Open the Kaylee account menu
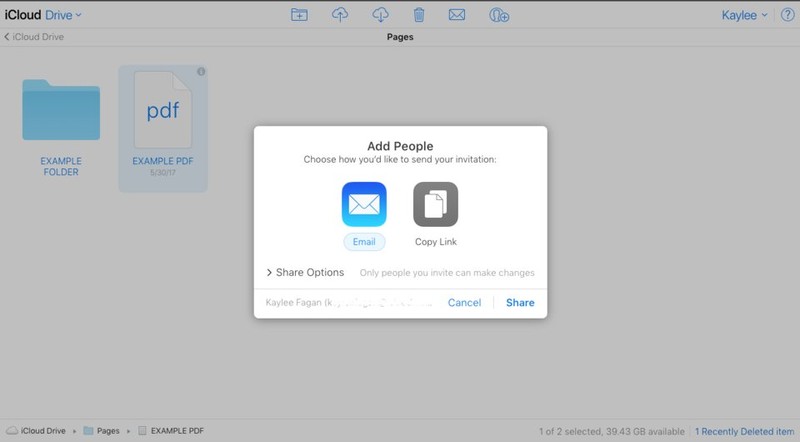The image size is (800, 442). [x=744, y=15]
